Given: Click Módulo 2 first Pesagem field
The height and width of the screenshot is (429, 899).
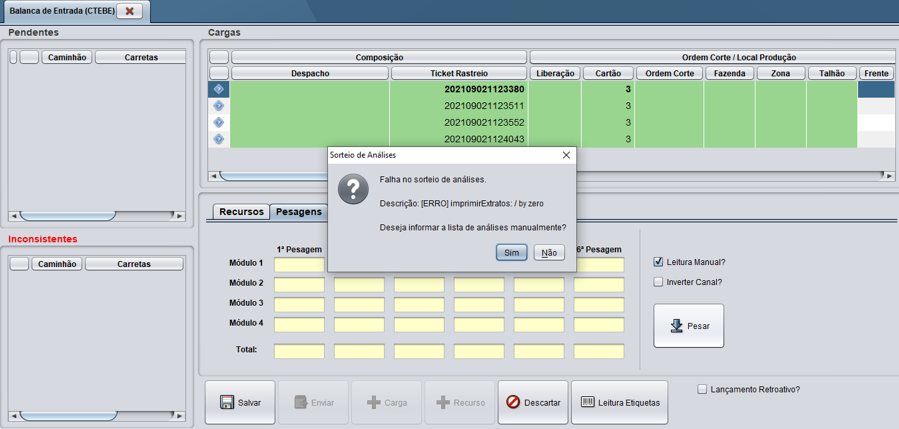Looking at the screenshot, I should point(299,285).
